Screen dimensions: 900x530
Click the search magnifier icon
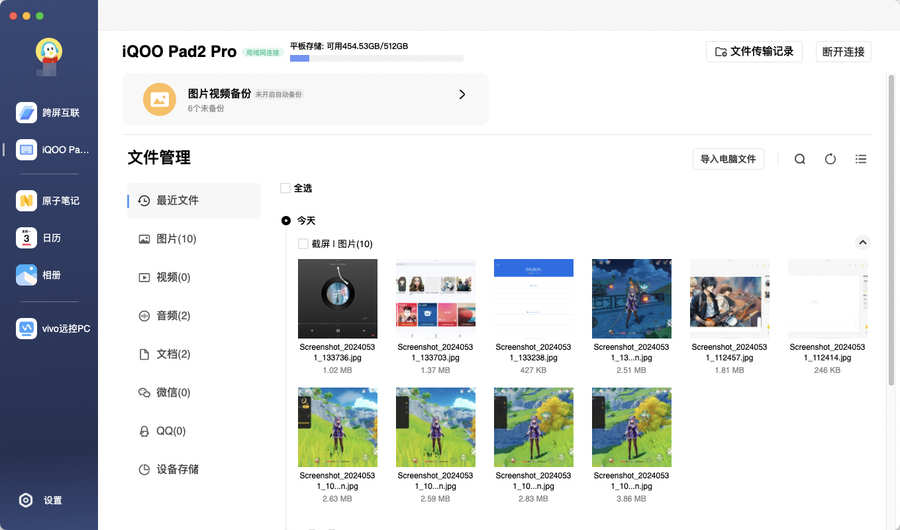click(800, 159)
